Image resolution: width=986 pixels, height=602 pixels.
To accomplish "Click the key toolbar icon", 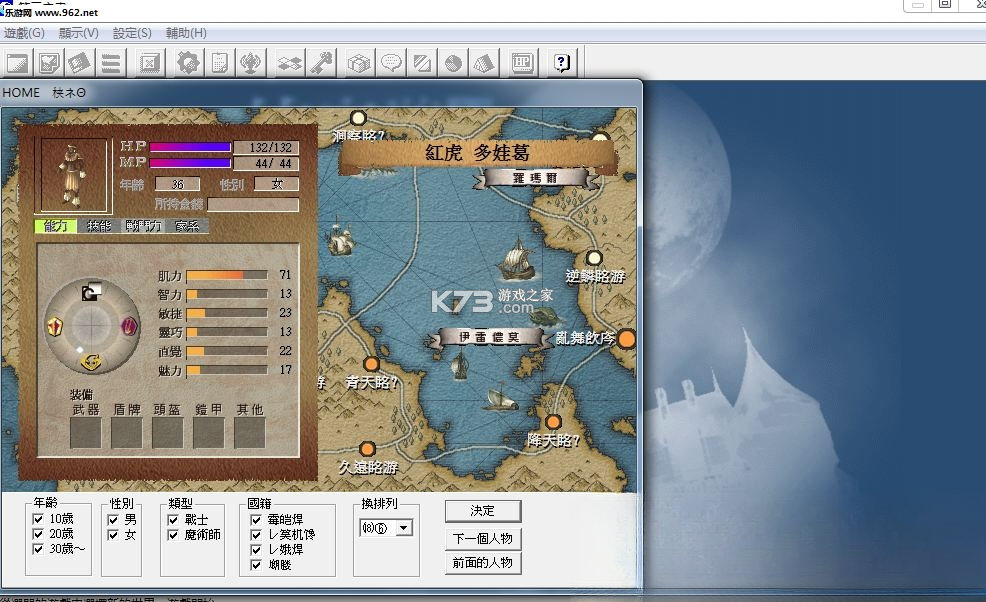I will click(321, 63).
